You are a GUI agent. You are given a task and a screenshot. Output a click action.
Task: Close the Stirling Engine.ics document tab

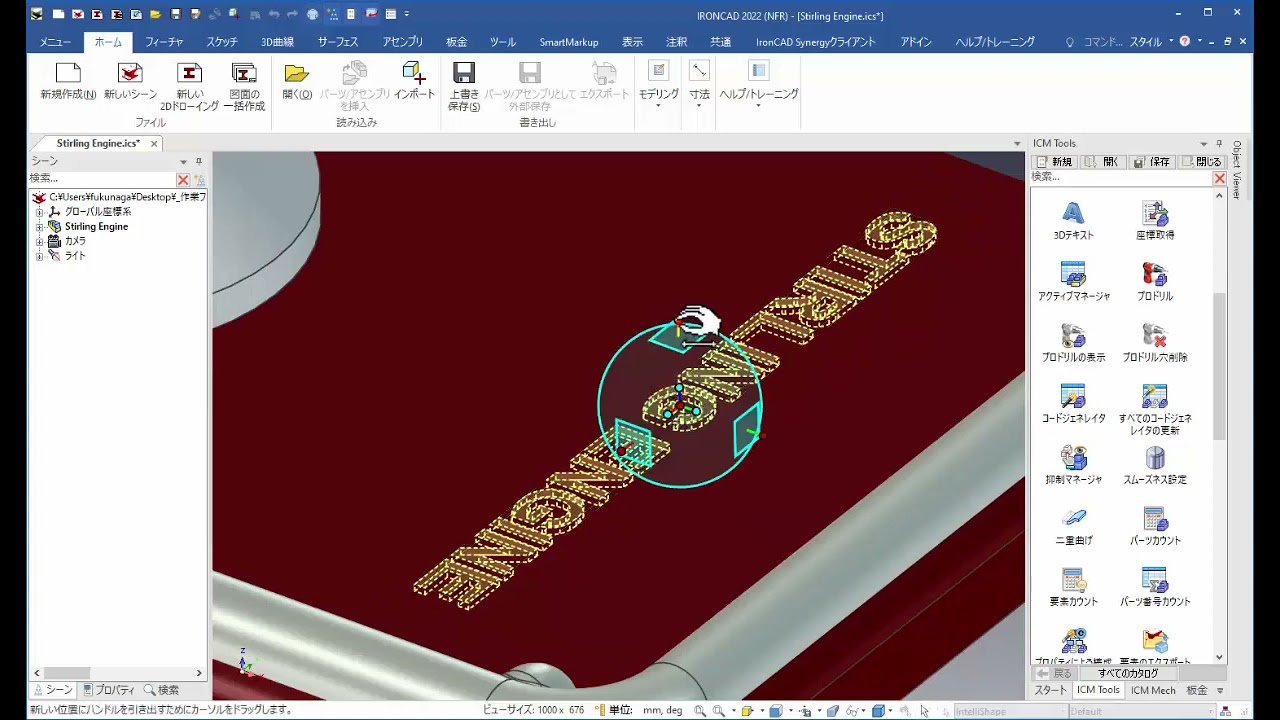point(154,144)
